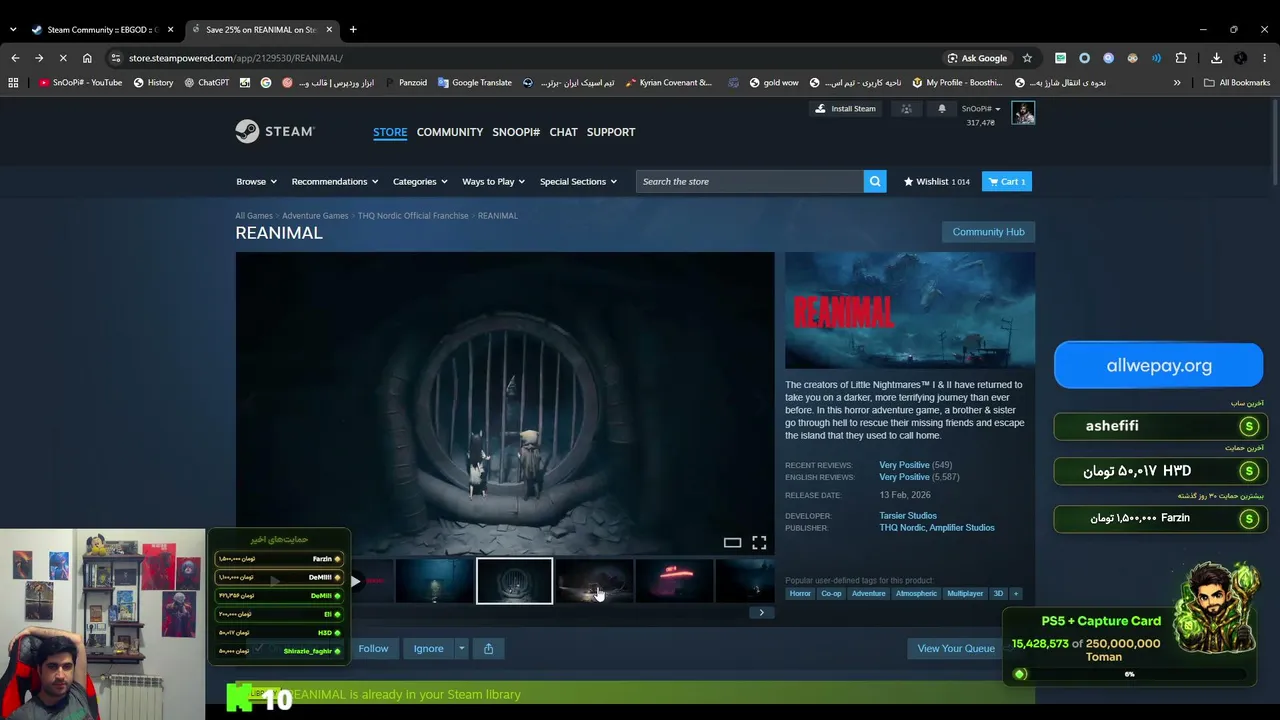1280x720 pixels.
Task: Expand the Browse dropdown
Action: [x=257, y=181]
